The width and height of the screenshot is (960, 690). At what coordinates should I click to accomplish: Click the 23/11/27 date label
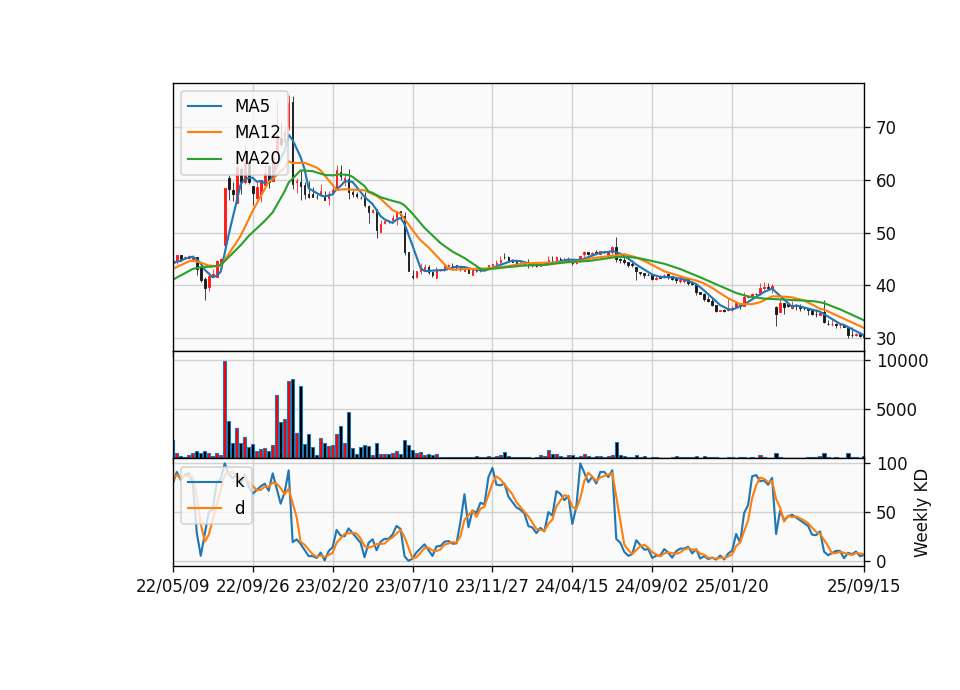click(x=492, y=586)
